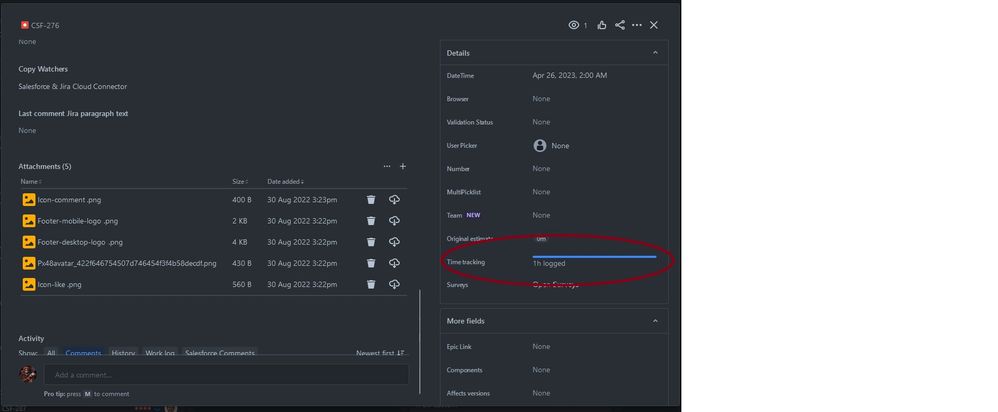Open Footer-desktop-logo .png file
The width and height of the screenshot is (998, 412).
[80, 242]
